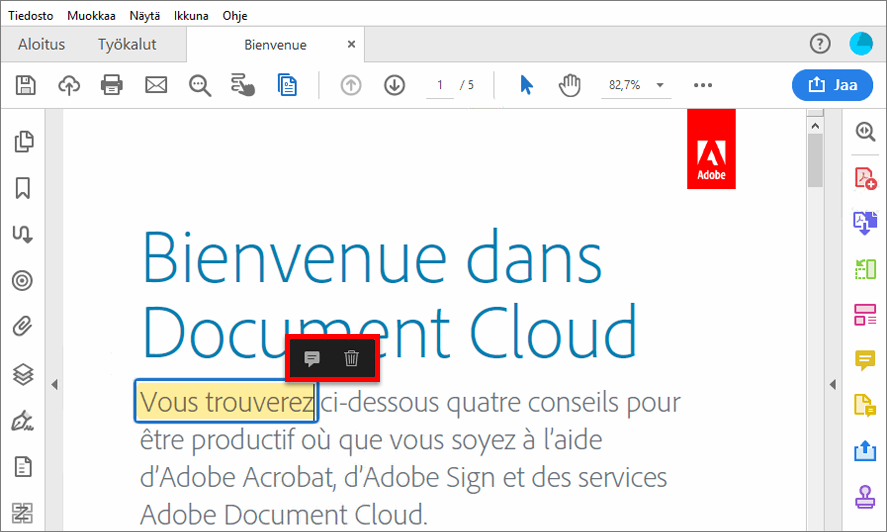Click the 82,7% zoom value field
Image resolution: width=887 pixels, height=532 pixels.
[x=625, y=85]
